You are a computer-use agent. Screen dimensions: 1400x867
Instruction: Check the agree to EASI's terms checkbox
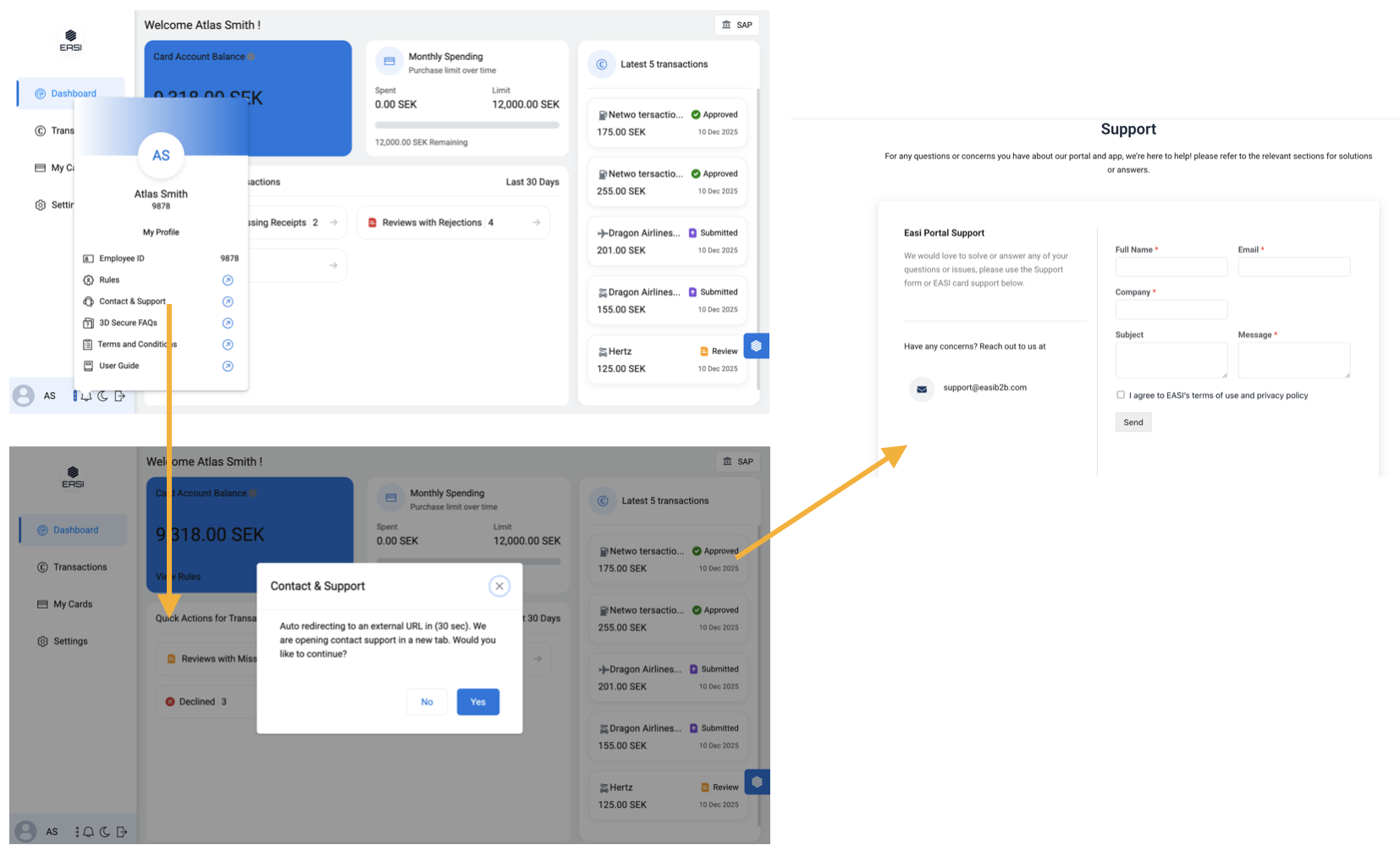(x=1121, y=395)
